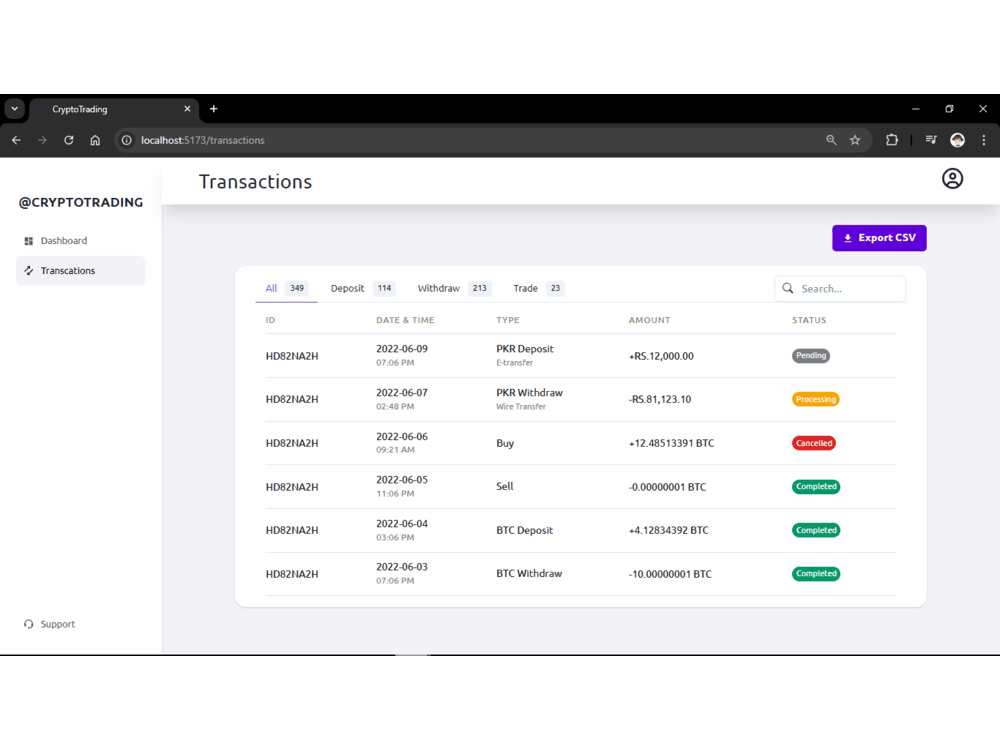Click the 23 count badge
The height and width of the screenshot is (750, 1000).
(555, 288)
